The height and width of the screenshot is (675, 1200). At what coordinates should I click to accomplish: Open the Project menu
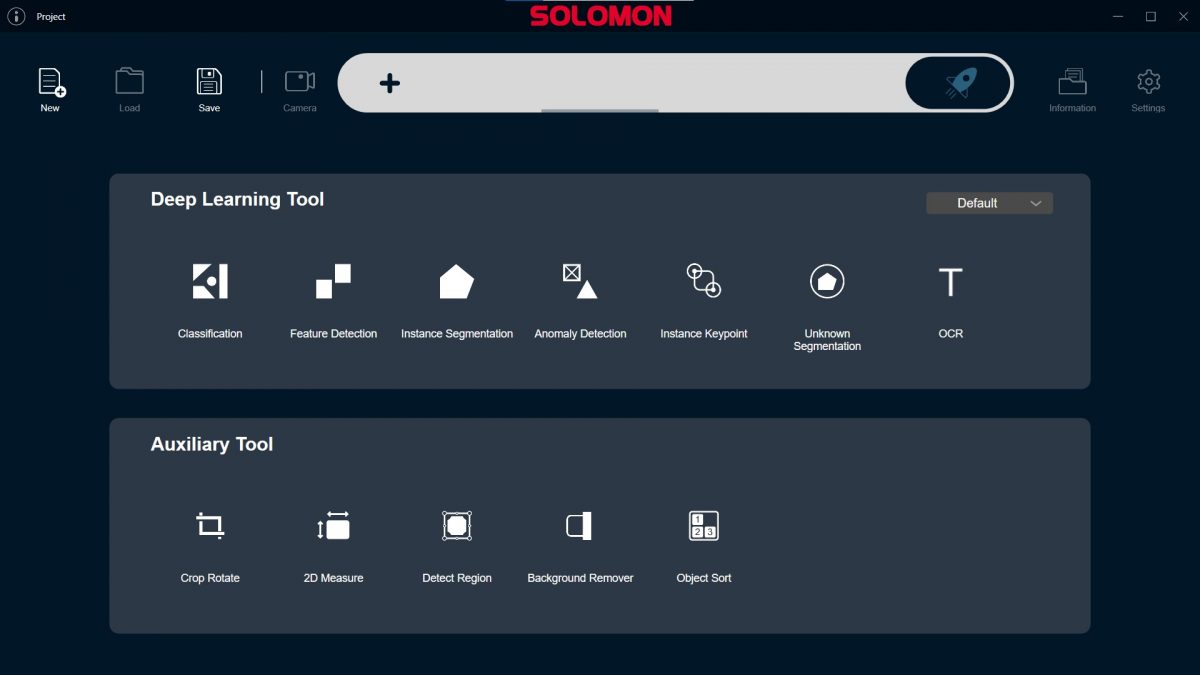click(50, 16)
